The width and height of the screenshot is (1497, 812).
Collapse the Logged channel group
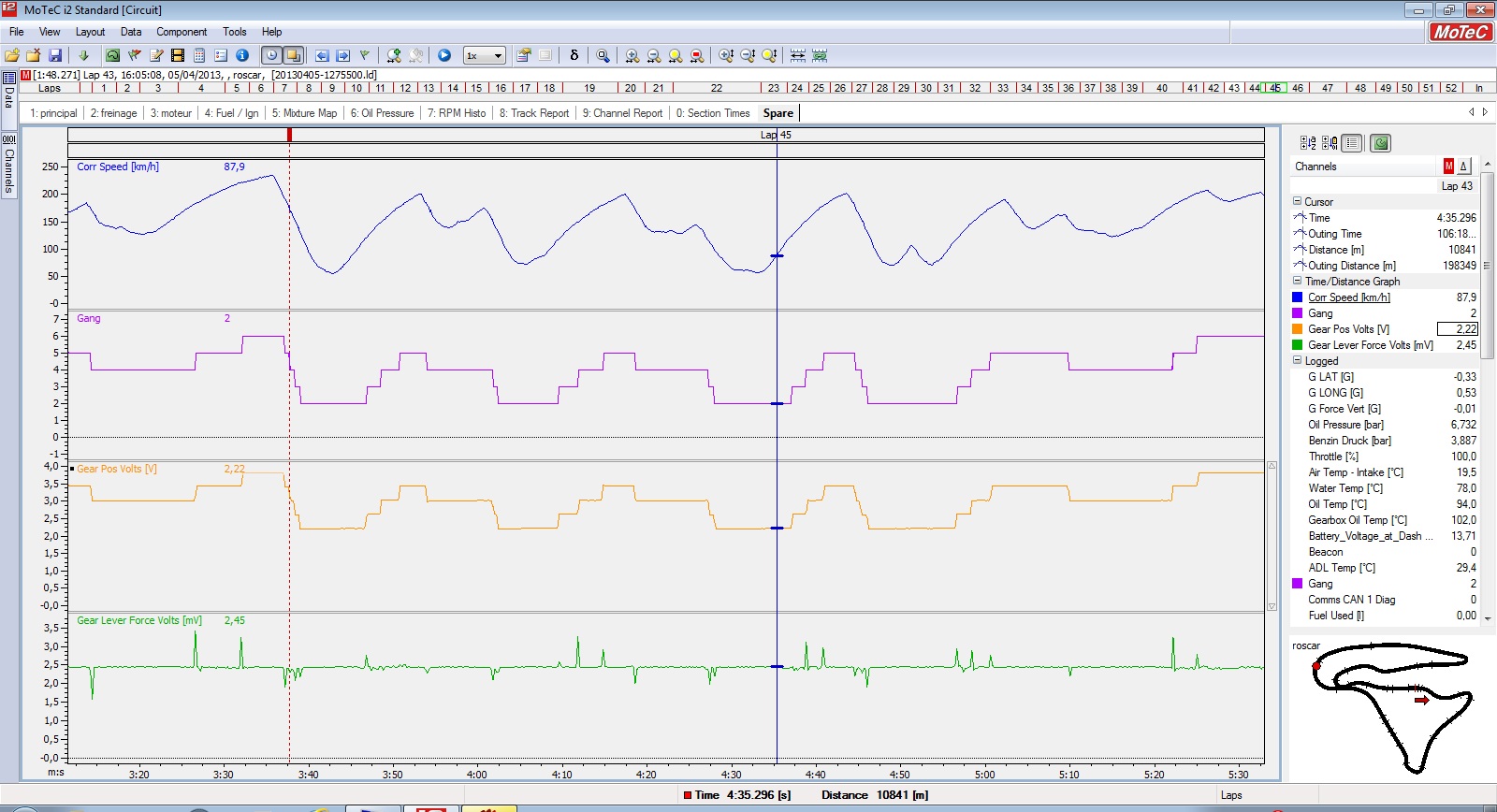(1297, 360)
